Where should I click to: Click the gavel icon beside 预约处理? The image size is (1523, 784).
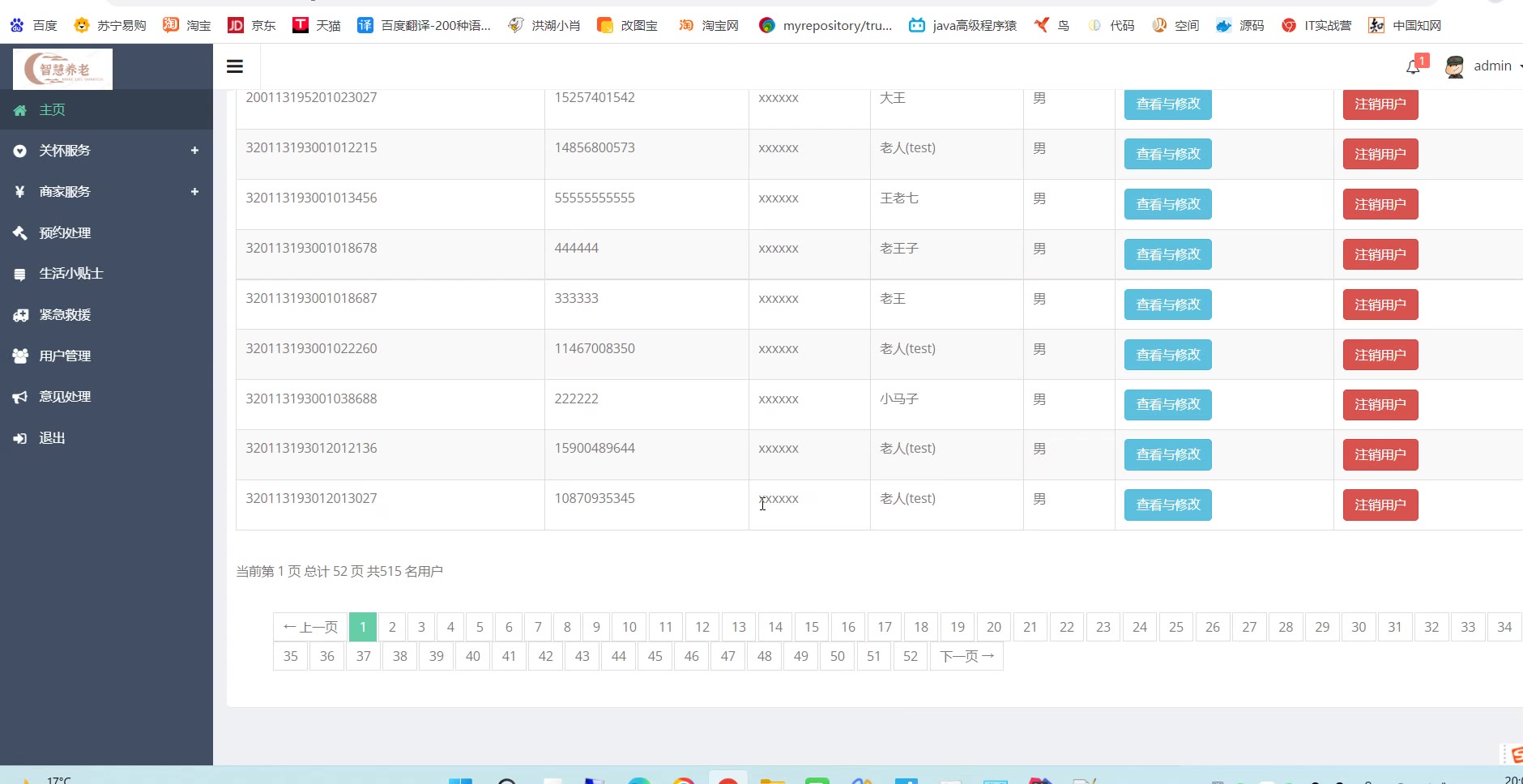point(20,233)
